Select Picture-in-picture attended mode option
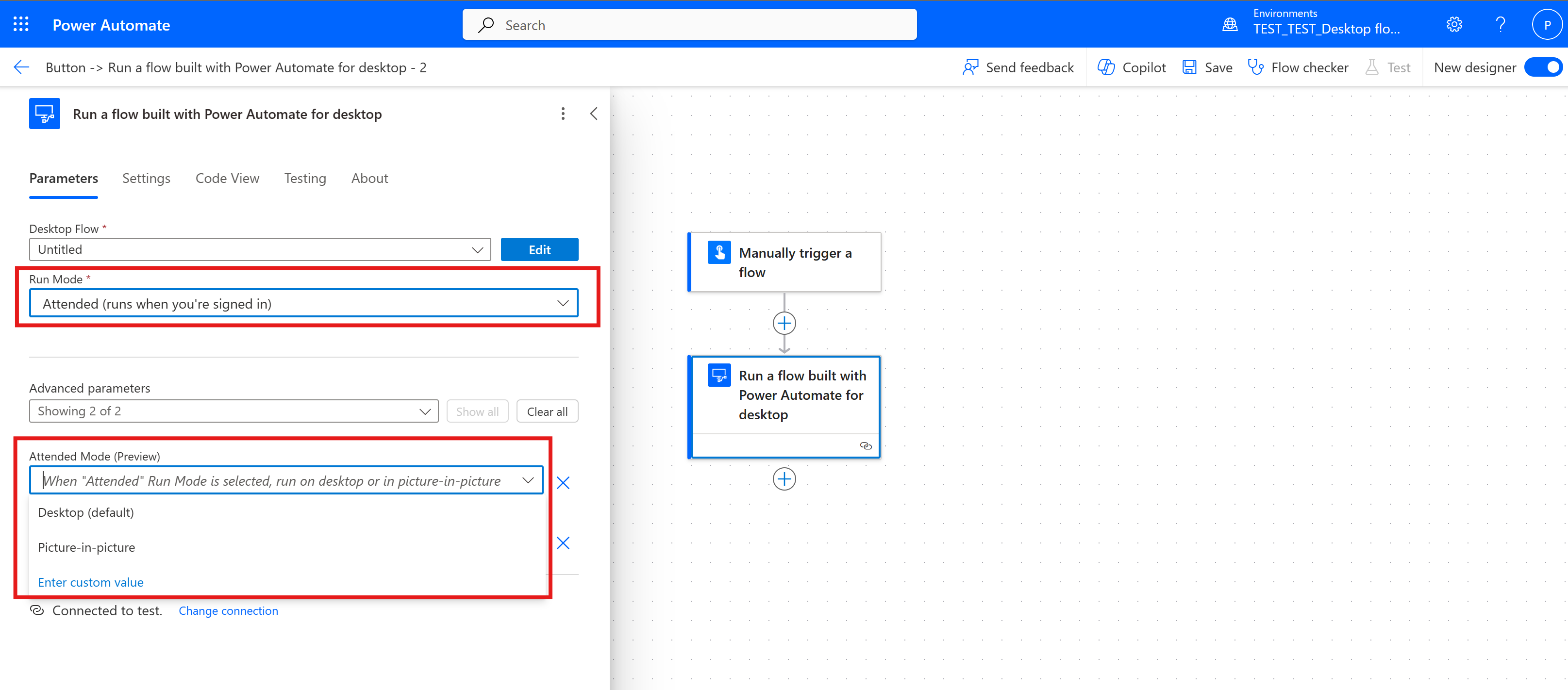This screenshot has height=690, width=1568. (x=86, y=547)
